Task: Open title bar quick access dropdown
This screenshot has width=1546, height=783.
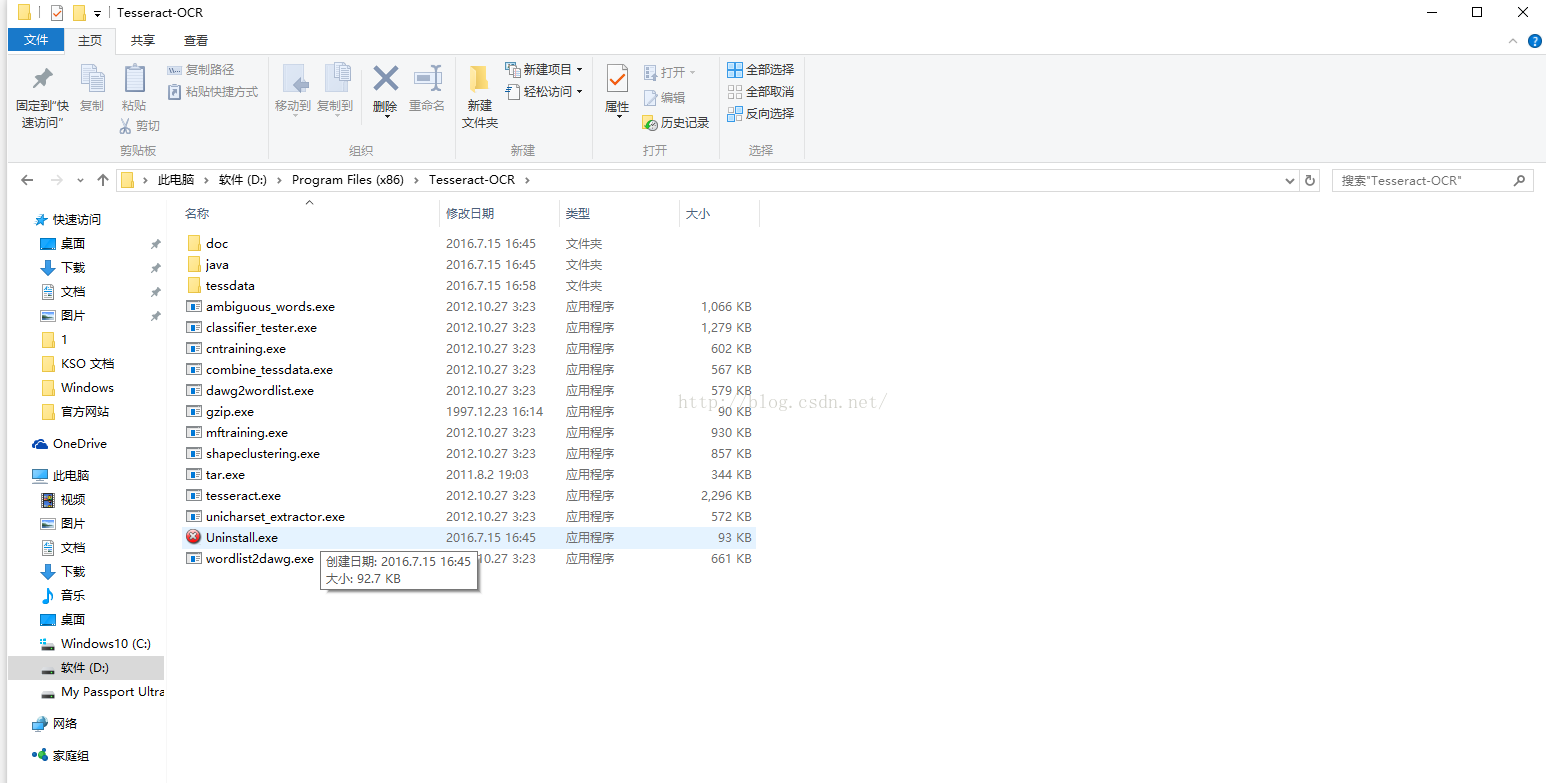Action: point(97,14)
